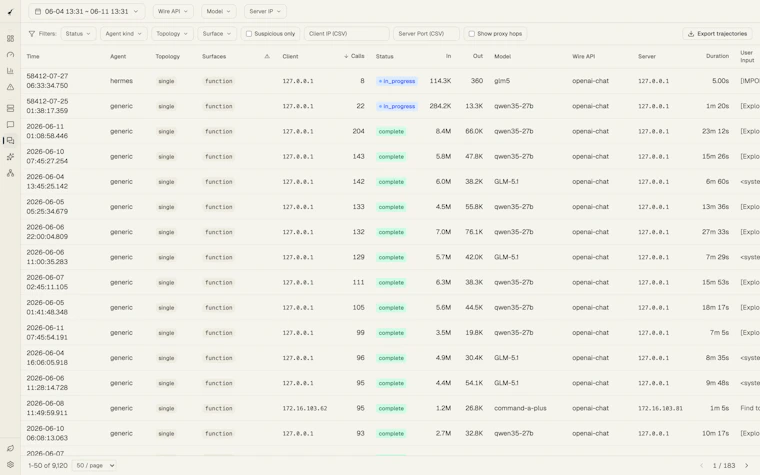The width and height of the screenshot is (760, 475).
Task: Sort by the Calls column header
Action: click(x=354, y=56)
